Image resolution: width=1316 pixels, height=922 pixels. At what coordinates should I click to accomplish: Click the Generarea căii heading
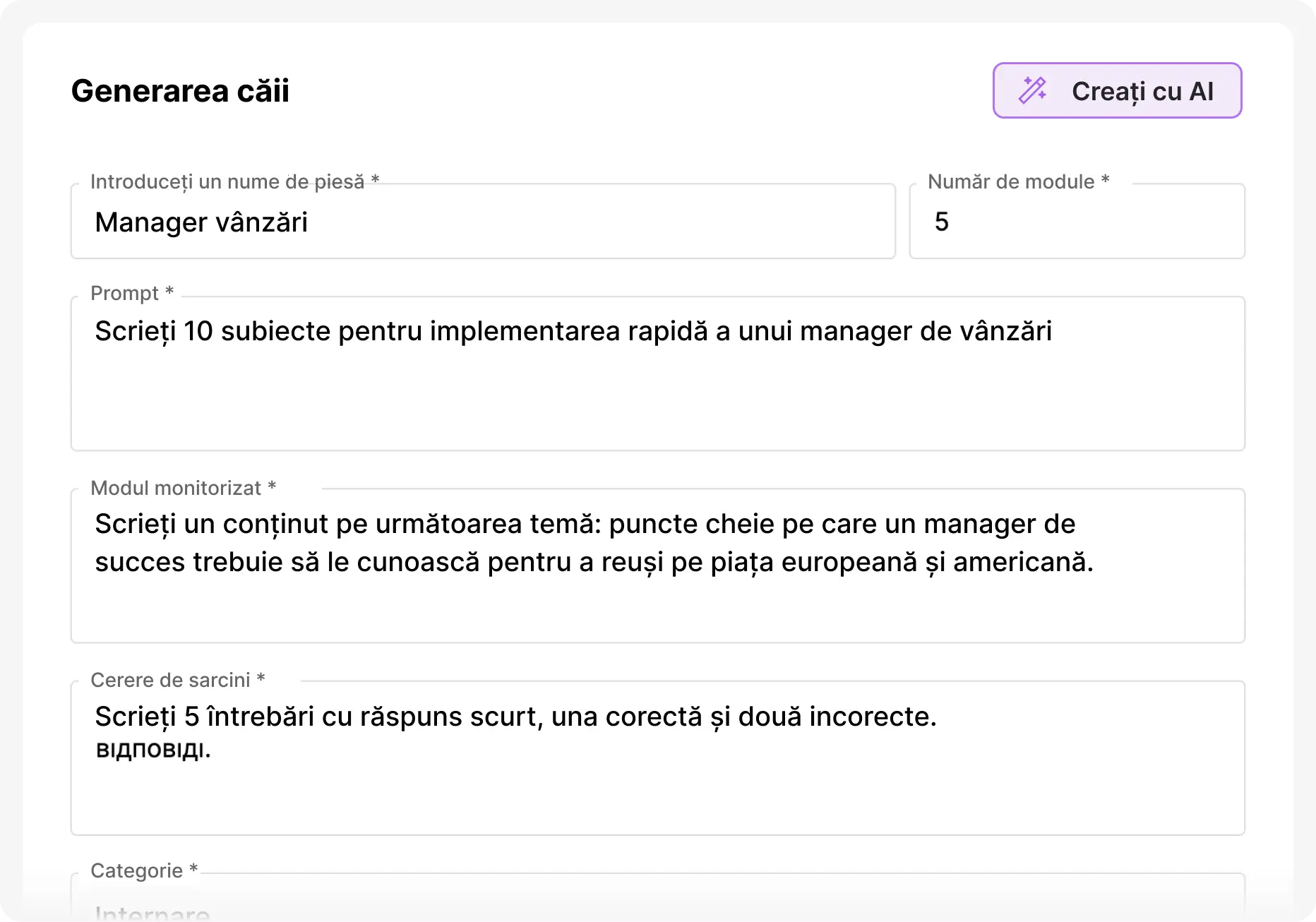(180, 91)
